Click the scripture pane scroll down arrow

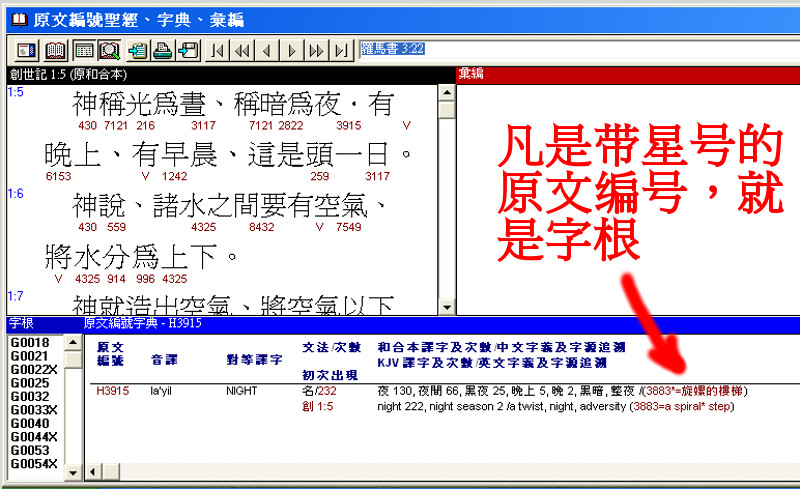(447, 308)
